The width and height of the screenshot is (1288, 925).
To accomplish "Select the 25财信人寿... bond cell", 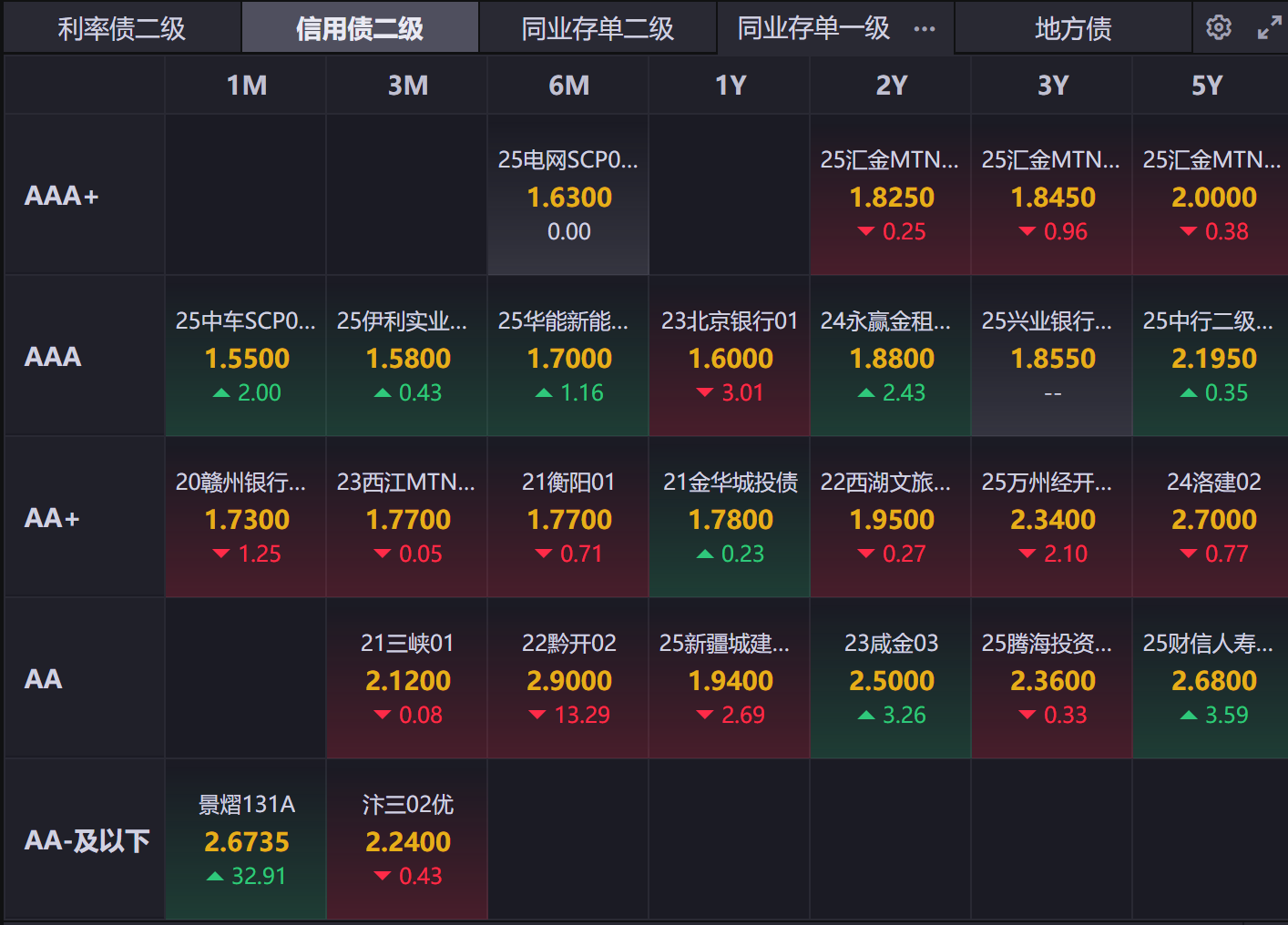I will click(1213, 678).
